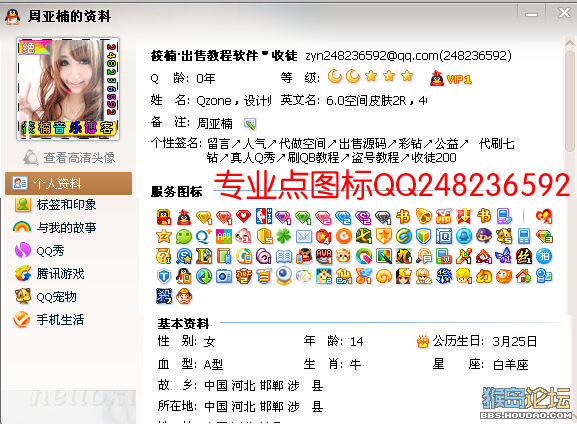Viewport: 577px width, 424px height.
Task: Click the 白羊座 constellation value
Action: [x=511, y=365]
